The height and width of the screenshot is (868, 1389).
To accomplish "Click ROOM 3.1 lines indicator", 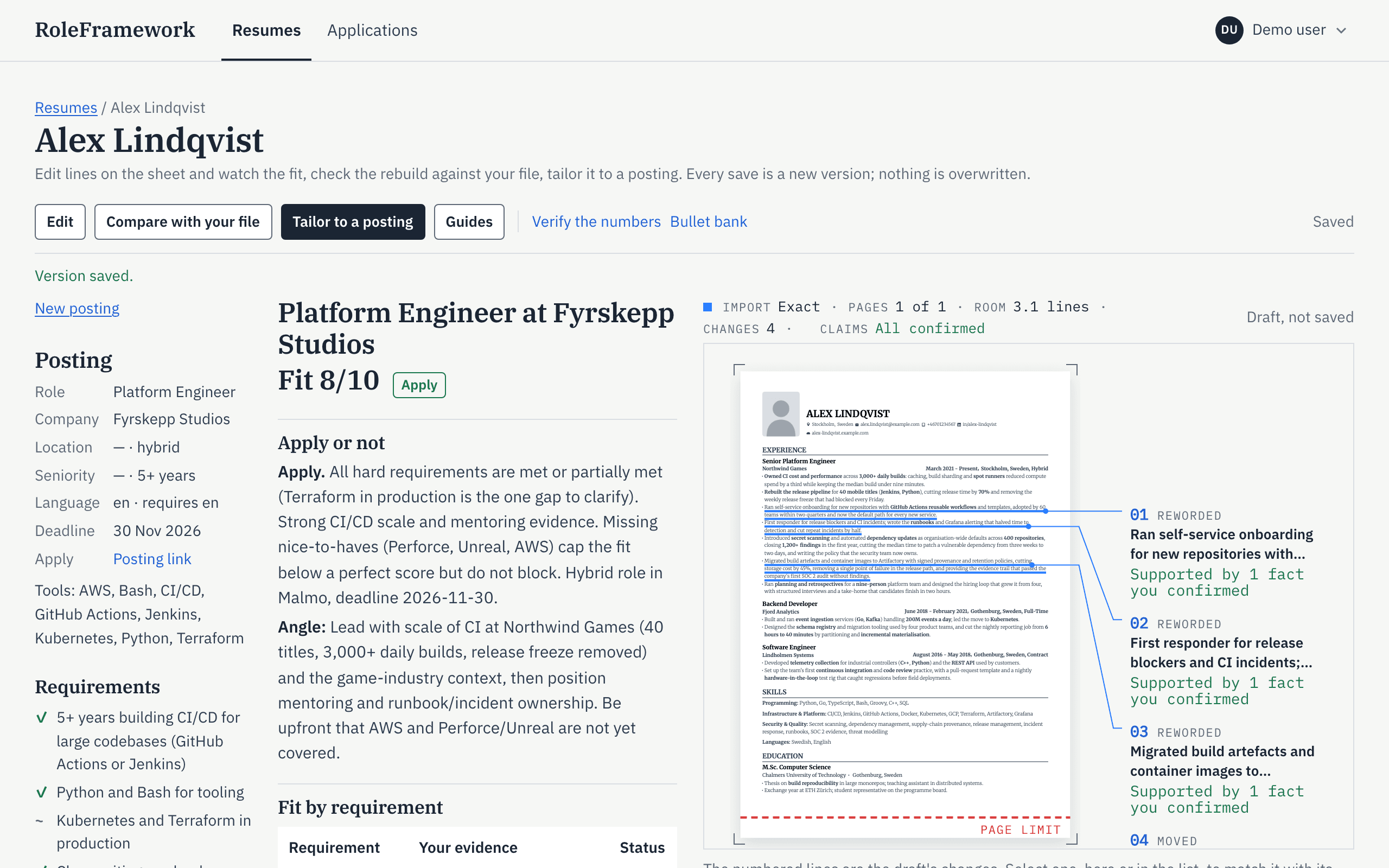I will (x=1031, y=307).
